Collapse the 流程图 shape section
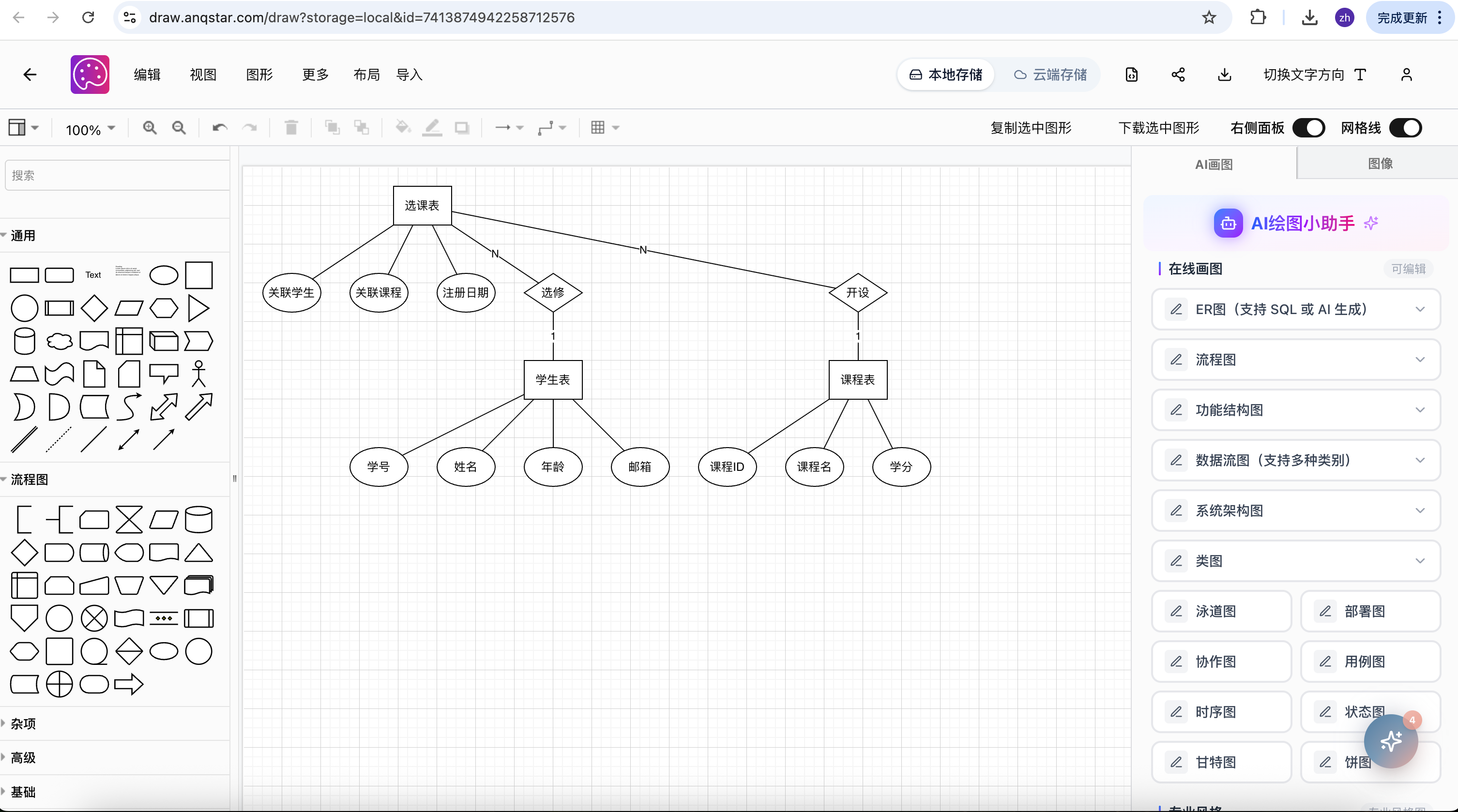The width and height of the screenshot is (1458, 812). coord(27,479)
